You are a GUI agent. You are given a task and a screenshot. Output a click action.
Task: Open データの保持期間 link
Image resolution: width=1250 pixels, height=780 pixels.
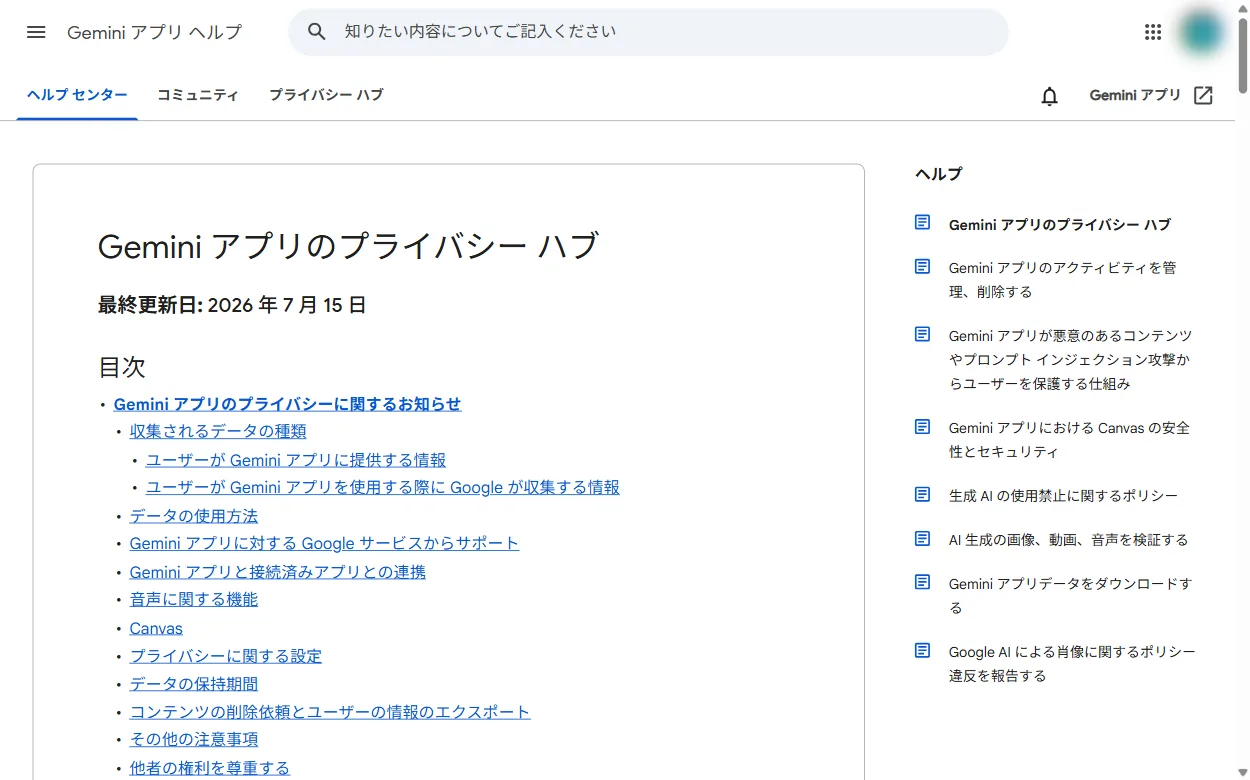coord(194,685)
